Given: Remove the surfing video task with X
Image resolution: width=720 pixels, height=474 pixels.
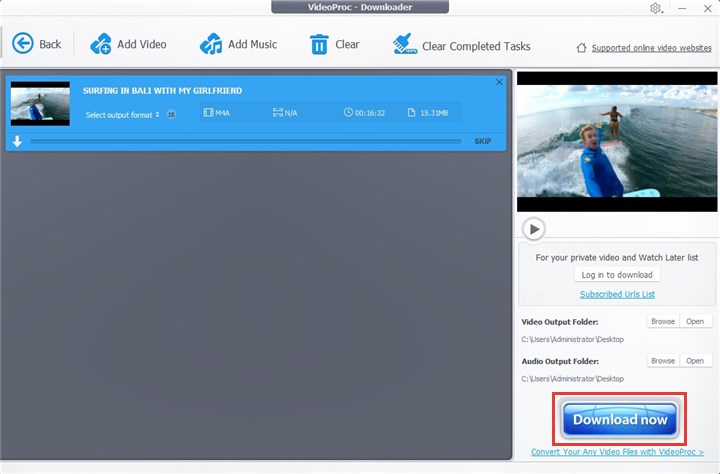Looking at the screenshot, I should (499, 82).
